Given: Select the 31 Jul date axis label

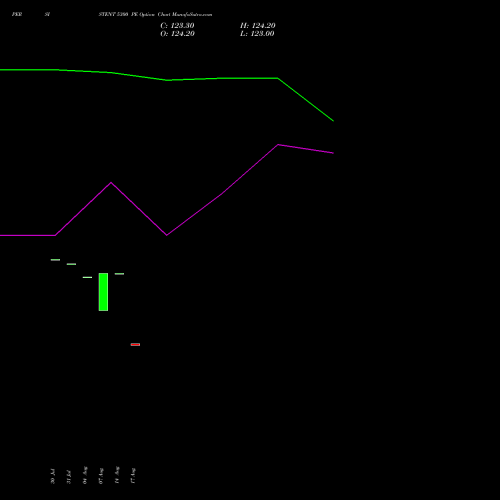Looking at the screenshot, I should tap(69, 477).
